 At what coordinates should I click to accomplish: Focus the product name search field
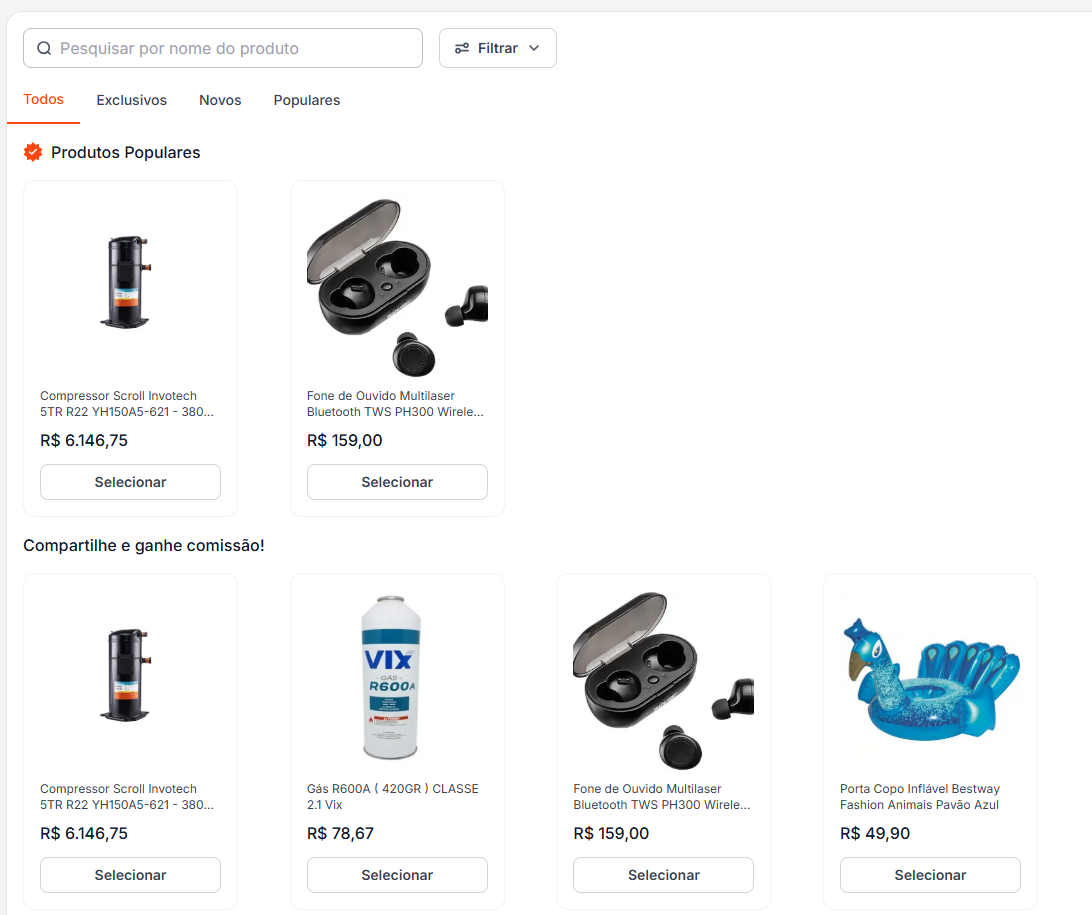point(223,48)
